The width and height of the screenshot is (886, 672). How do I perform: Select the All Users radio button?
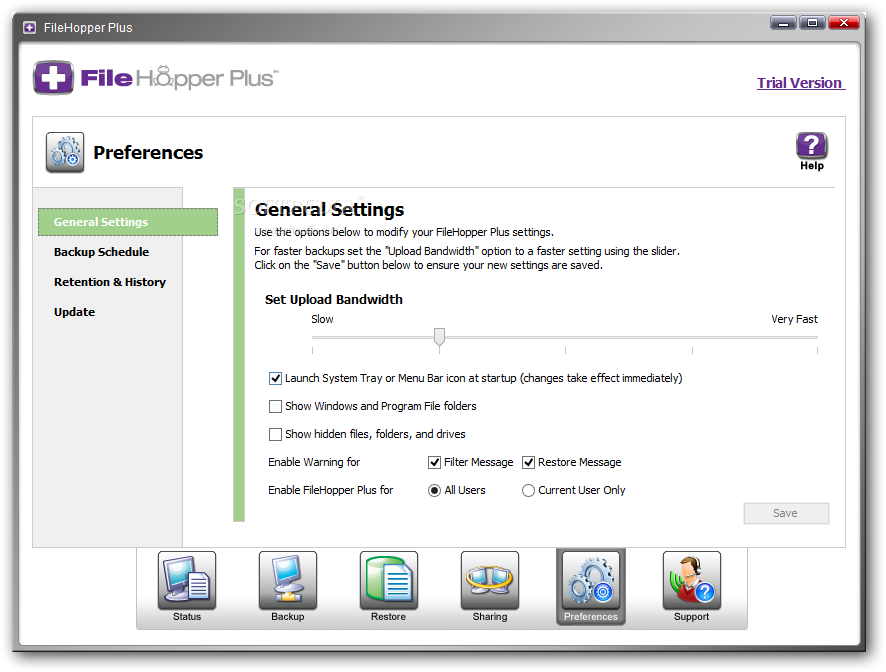point(434,491)
